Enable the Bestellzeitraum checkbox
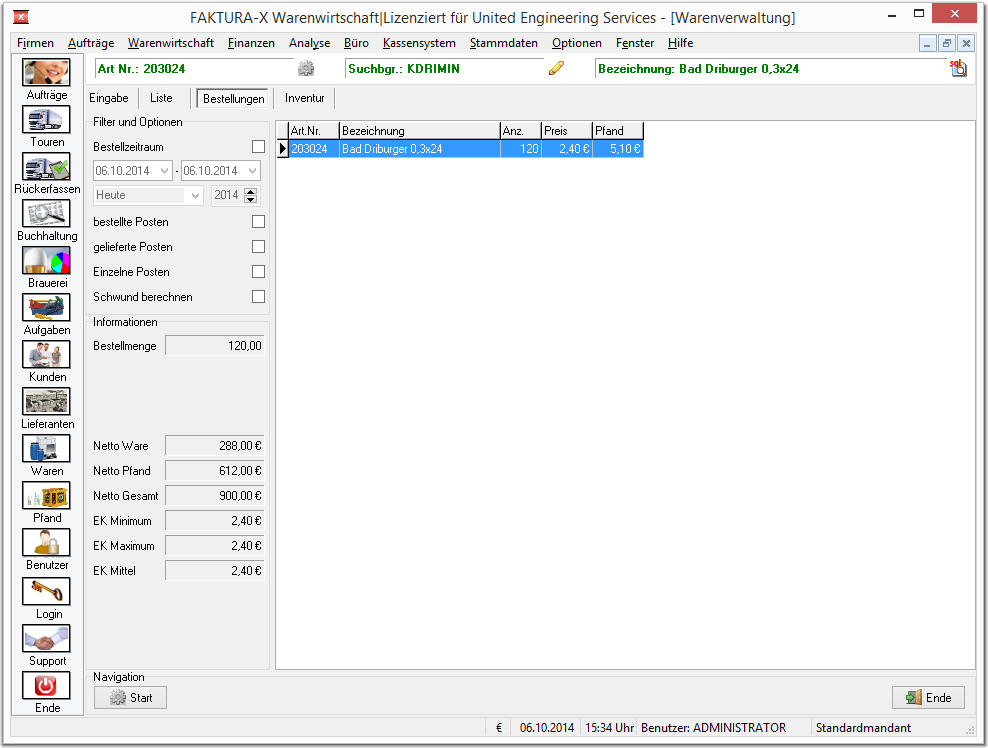 coord(258,147)
